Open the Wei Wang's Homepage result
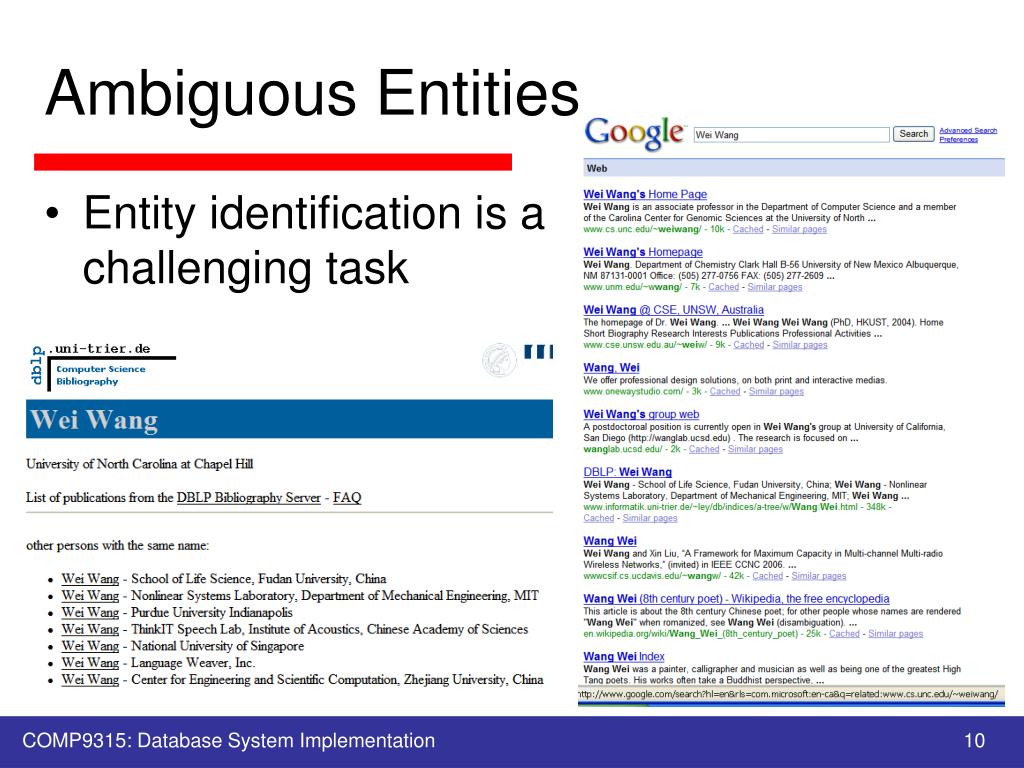This screenshot has height=768, width=1024. pos(643,252)
